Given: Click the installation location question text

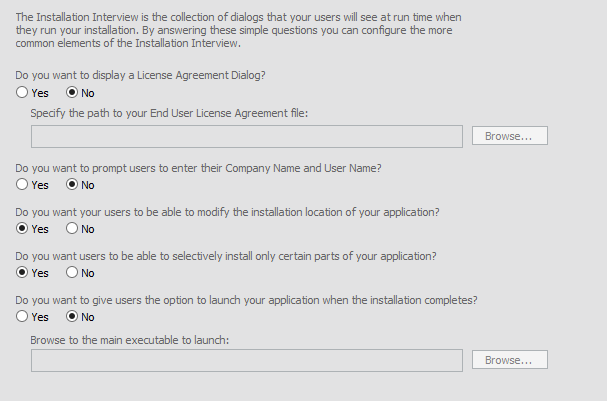Looking at the screenshot, I should click(227, 212).
